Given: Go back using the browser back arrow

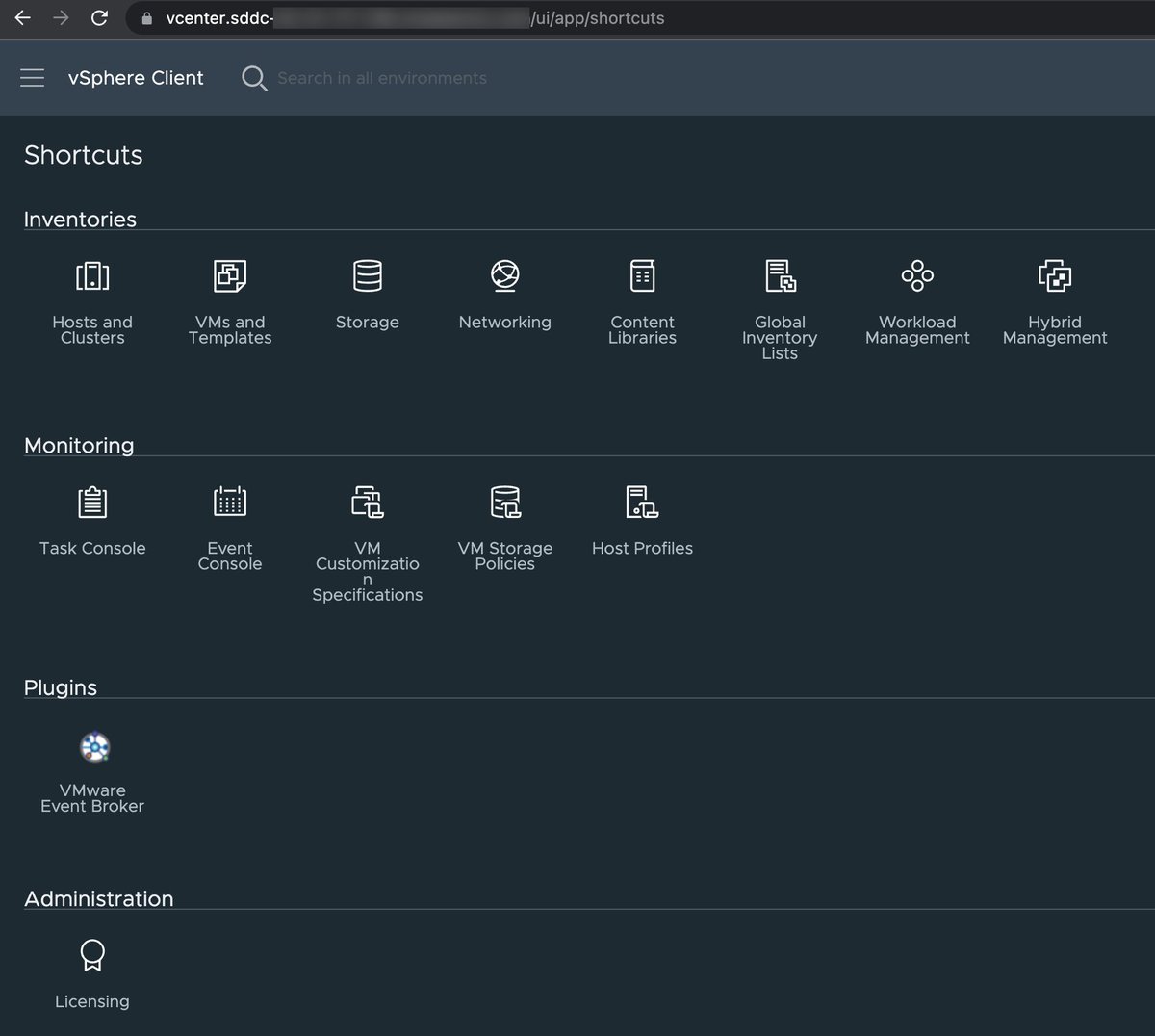Looking at the screenshot, I should 22,17.
